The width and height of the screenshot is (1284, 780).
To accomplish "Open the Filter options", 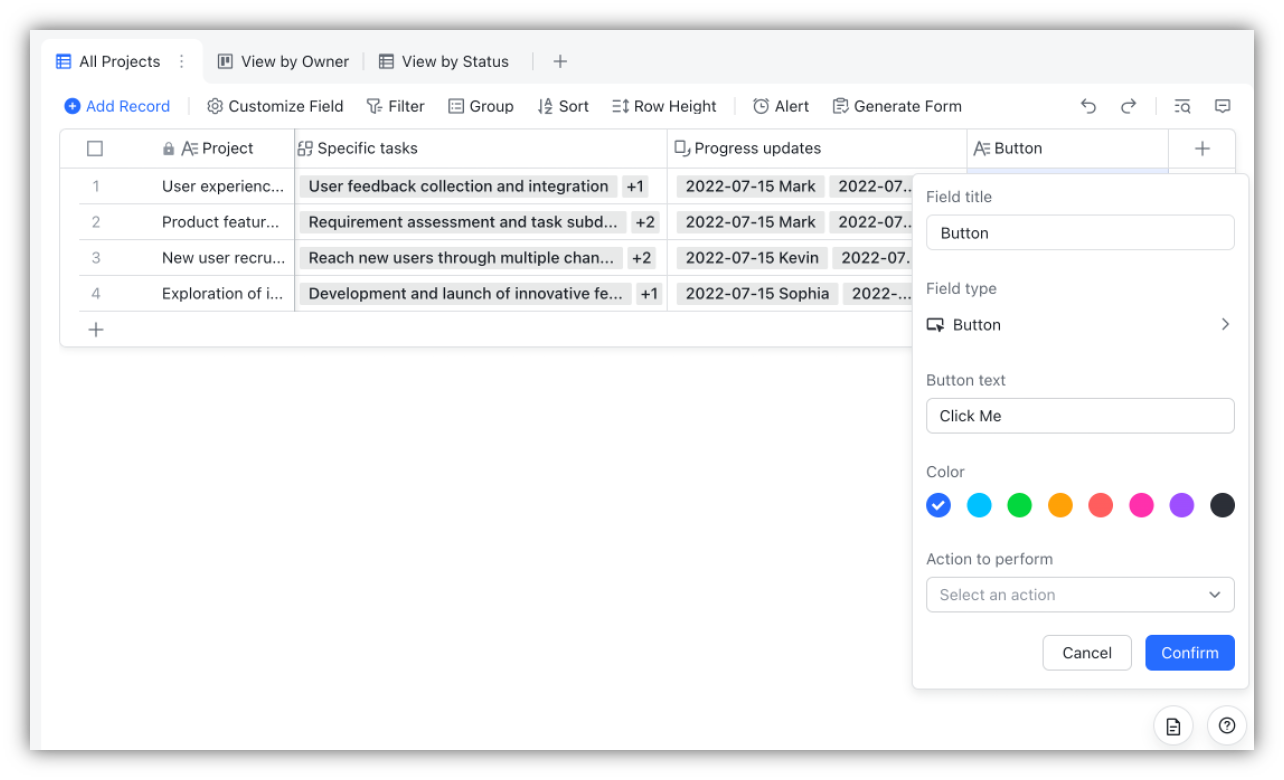I will pos(395,106).
